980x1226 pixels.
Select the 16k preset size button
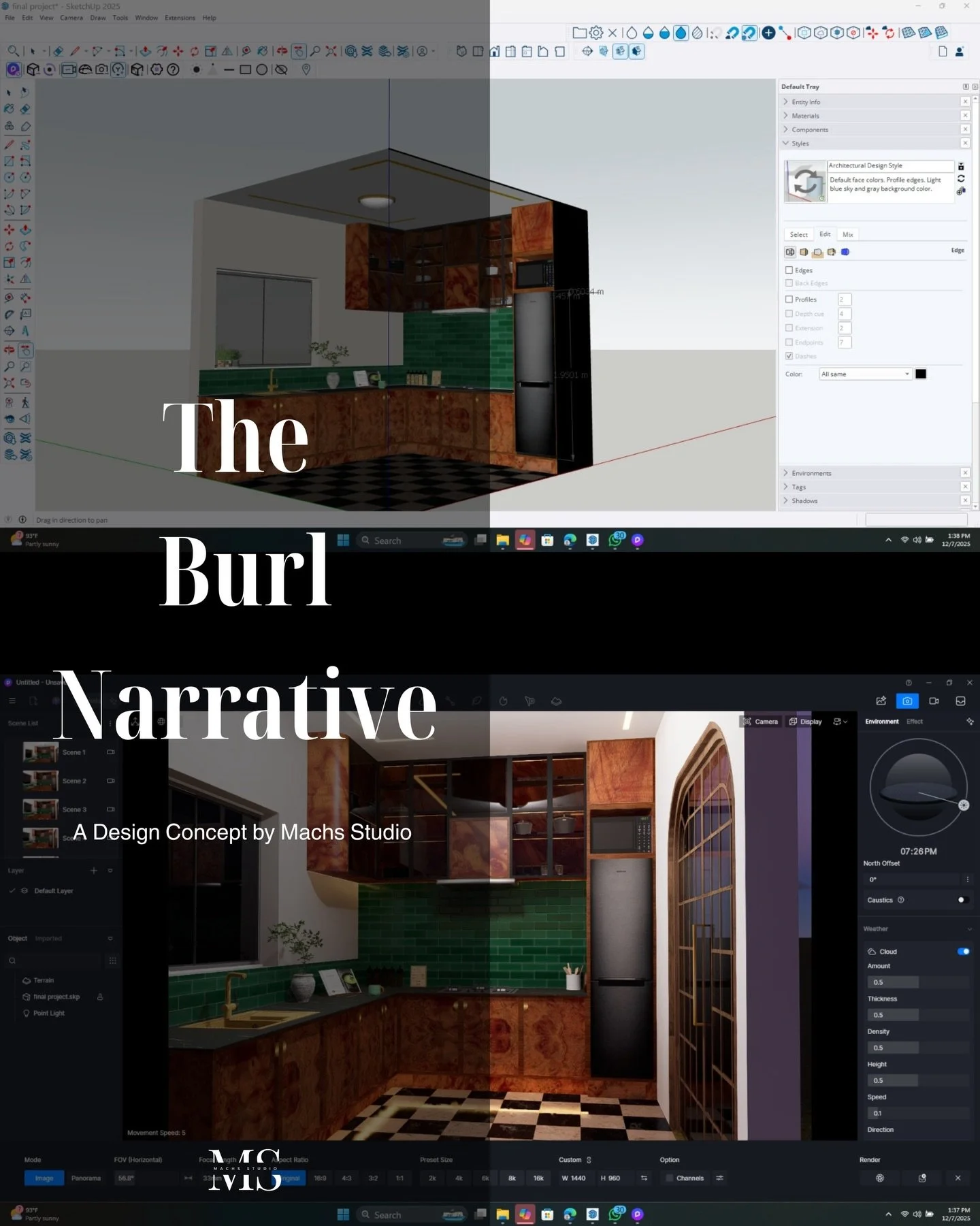538,1178
